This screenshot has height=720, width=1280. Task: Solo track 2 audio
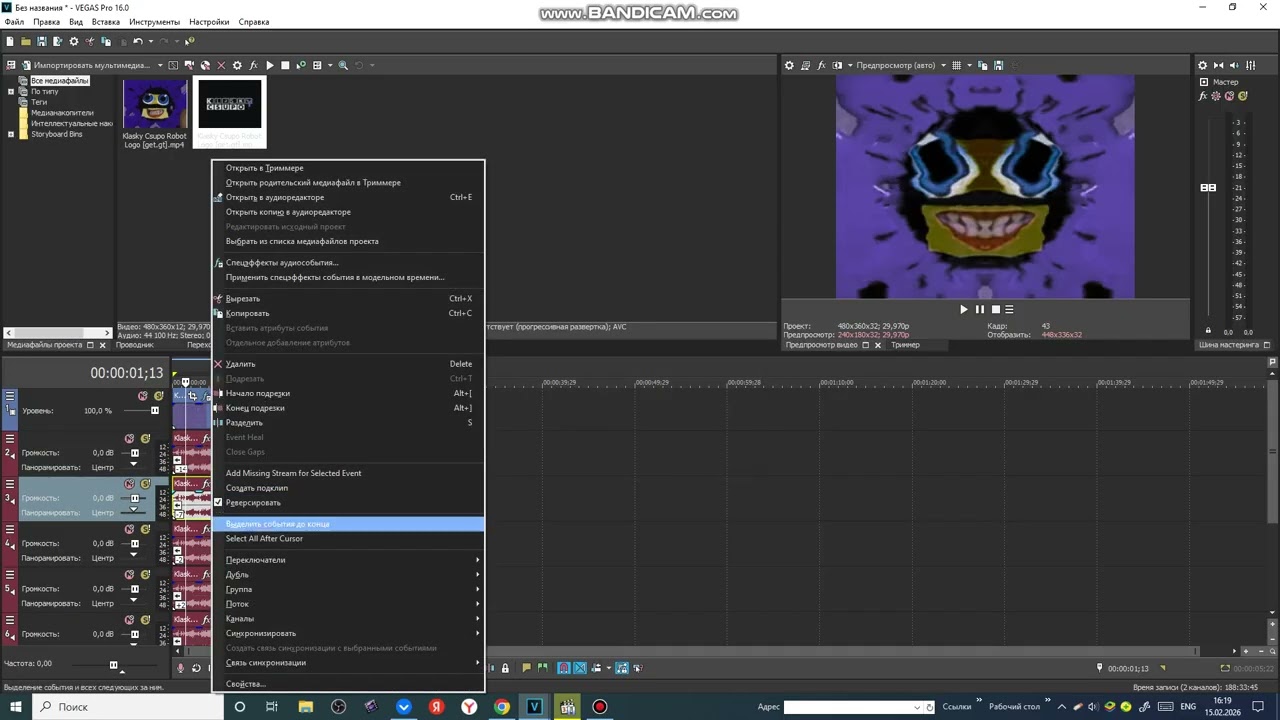point(145,438)
